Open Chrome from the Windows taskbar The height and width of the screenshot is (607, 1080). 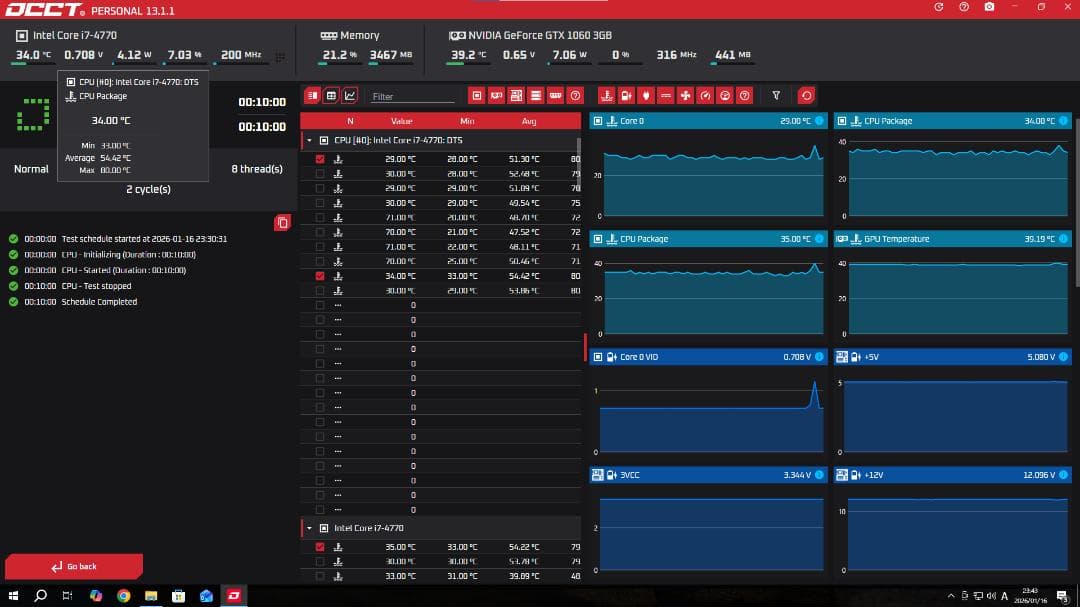coord(123,596)
